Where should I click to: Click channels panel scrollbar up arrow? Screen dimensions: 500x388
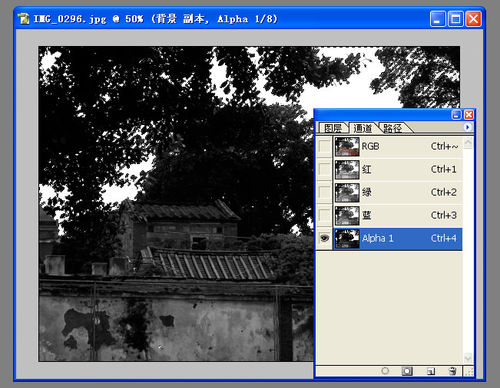468,142
